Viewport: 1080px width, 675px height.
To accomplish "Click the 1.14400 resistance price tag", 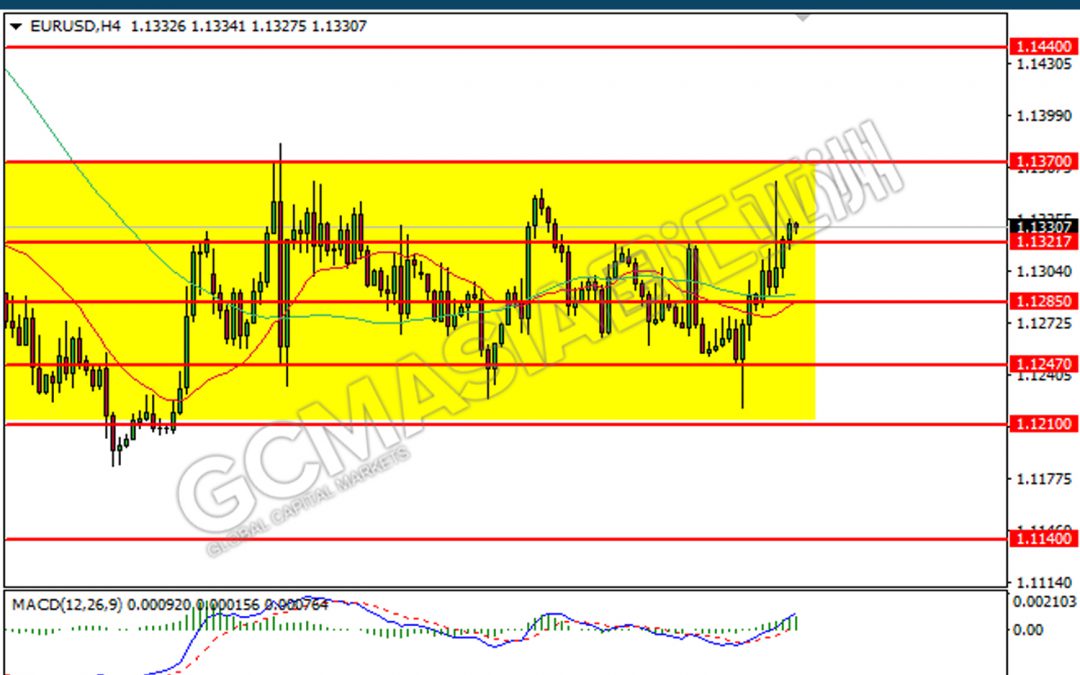I will point(1042,46).
